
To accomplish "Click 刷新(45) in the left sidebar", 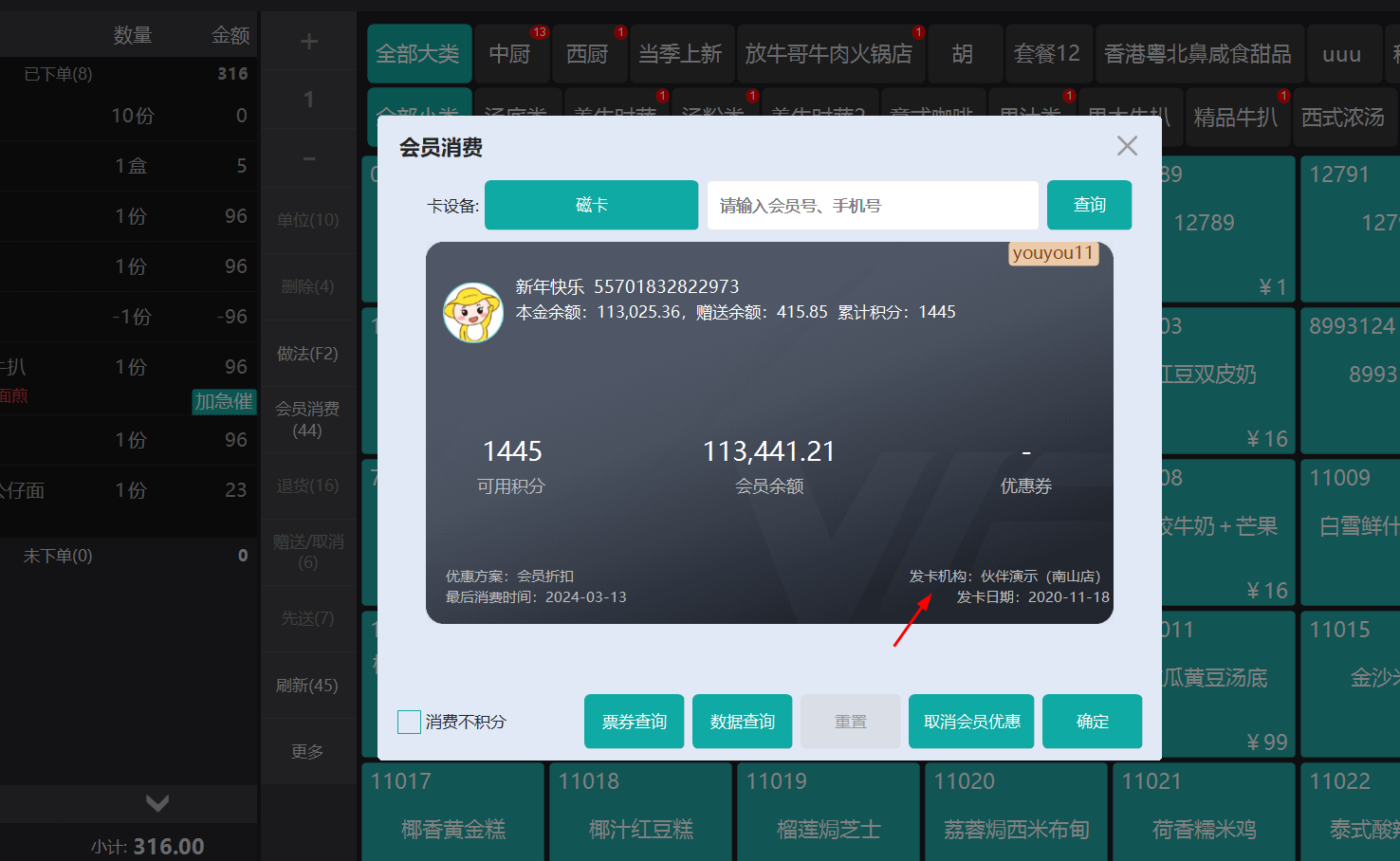I will [308, 685].
